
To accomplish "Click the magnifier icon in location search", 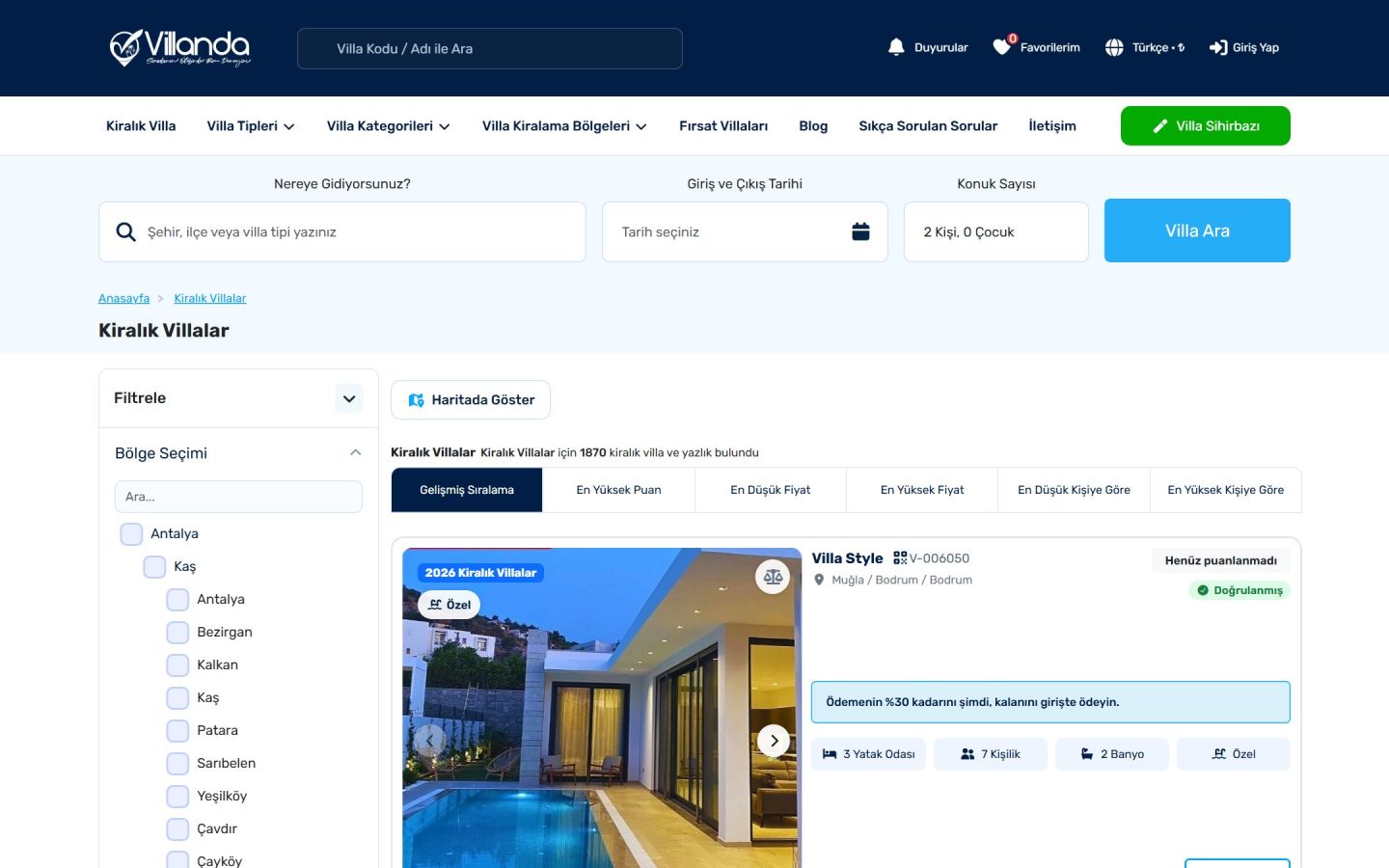I will 125,231.
